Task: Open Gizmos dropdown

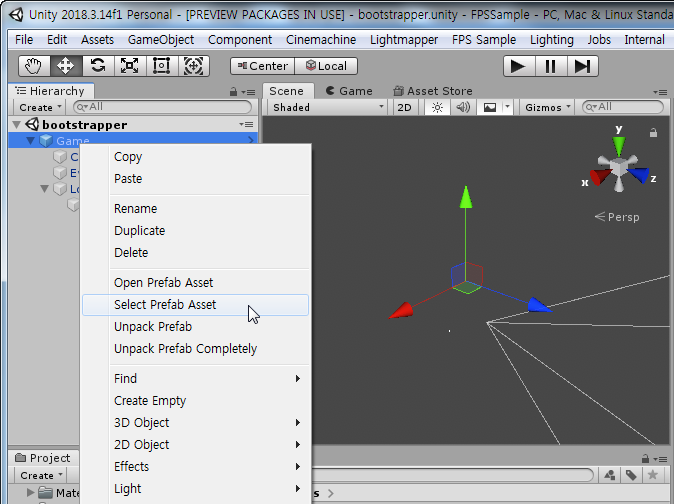Action: 548,107
